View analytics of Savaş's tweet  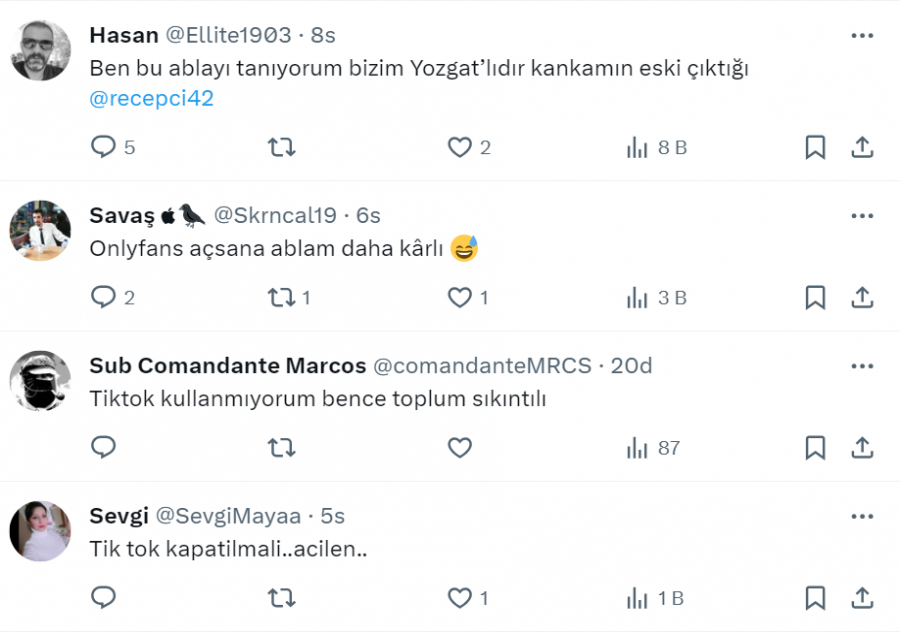637,298
